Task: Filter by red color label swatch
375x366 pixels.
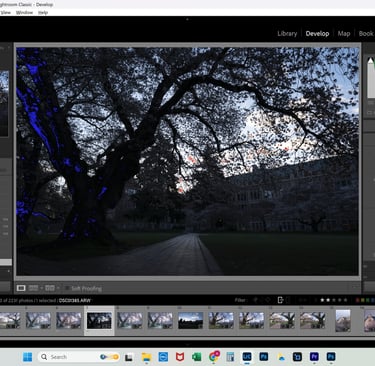Action: pyautogui.click(x=358, y=300)
